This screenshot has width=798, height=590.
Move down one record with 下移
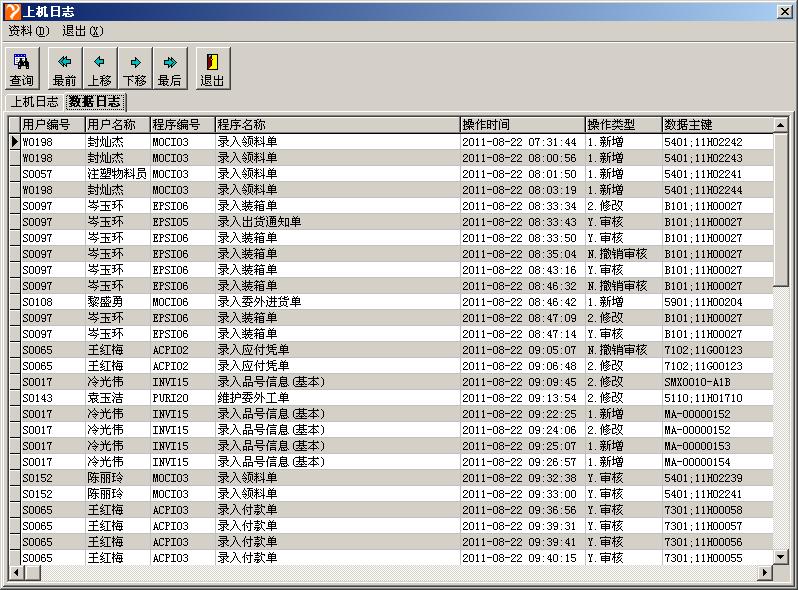click(x=135, y=69)
